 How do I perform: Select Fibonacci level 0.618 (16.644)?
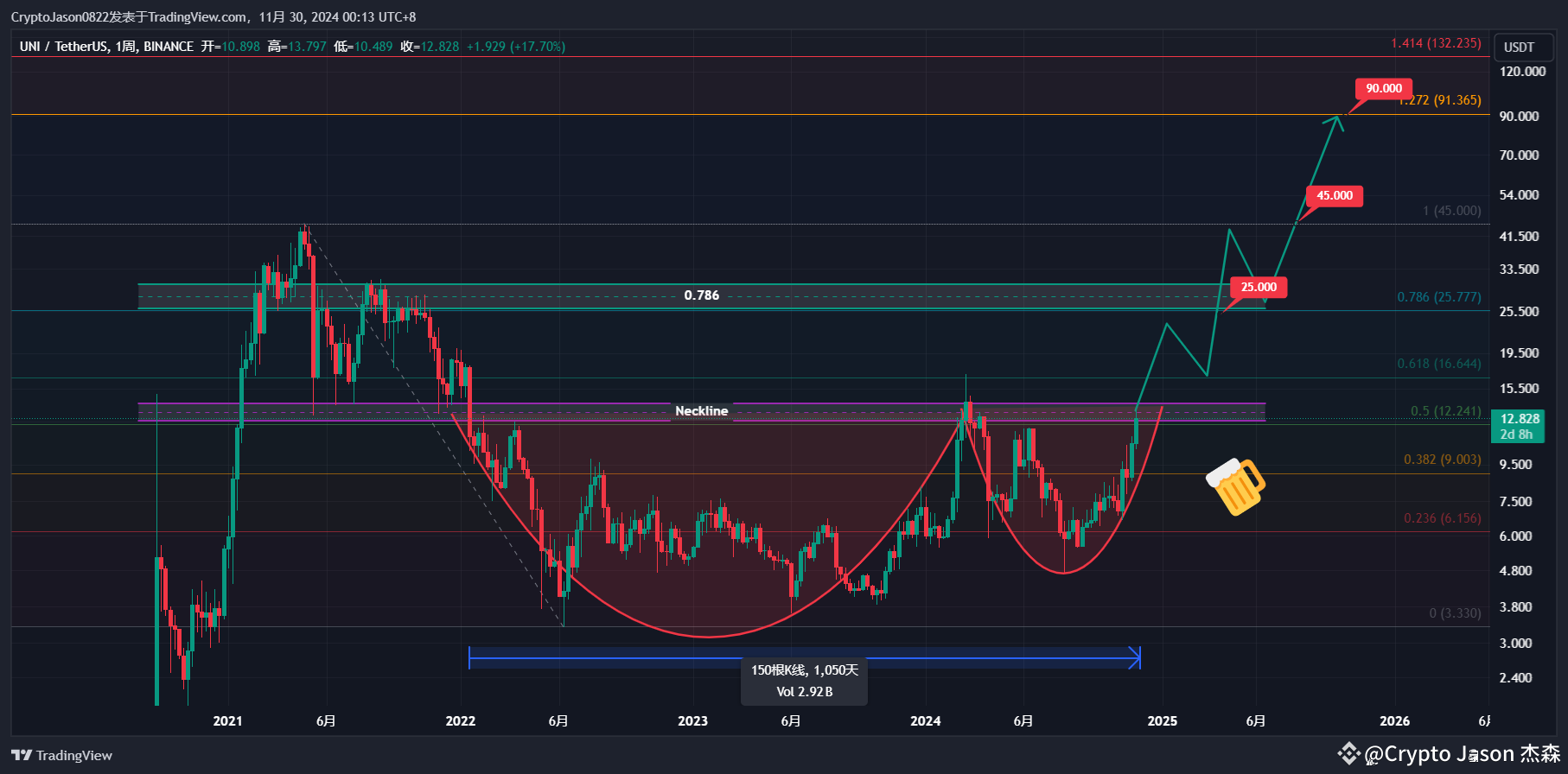point(1439,364)
